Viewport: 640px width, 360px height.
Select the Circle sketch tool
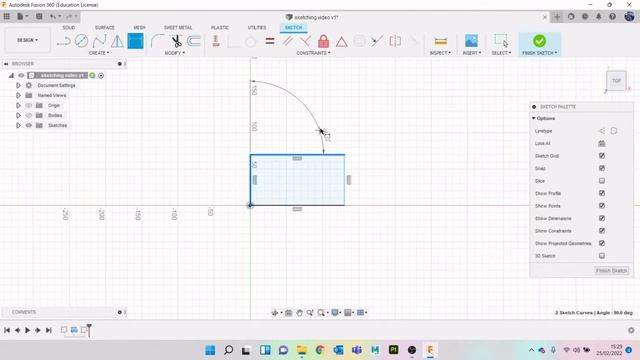(81, 41)
